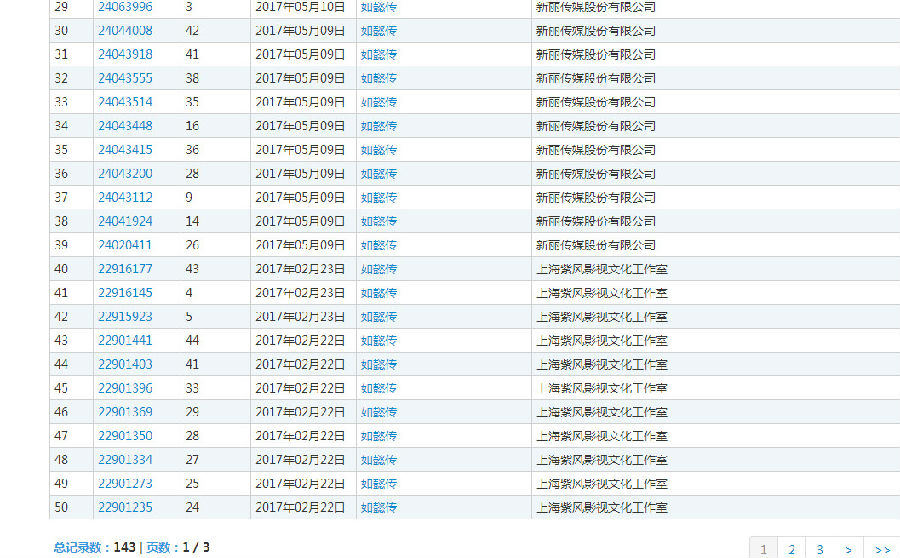Open registration number 24043514 link

coord(125,102)
